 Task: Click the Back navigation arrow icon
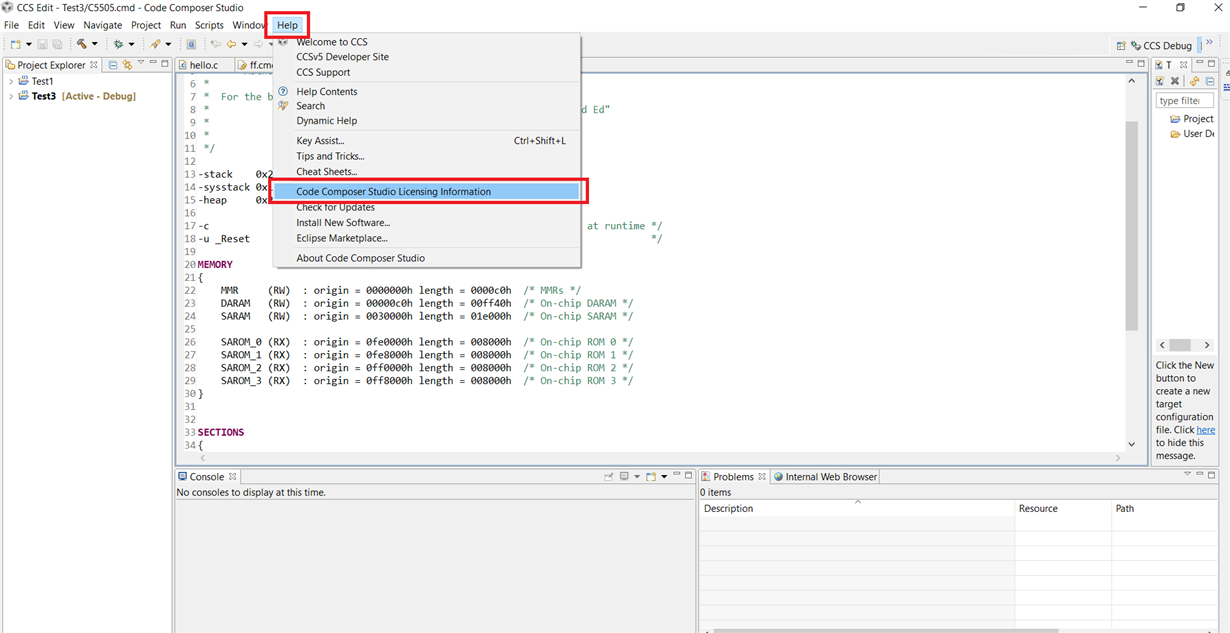point(231,44)
